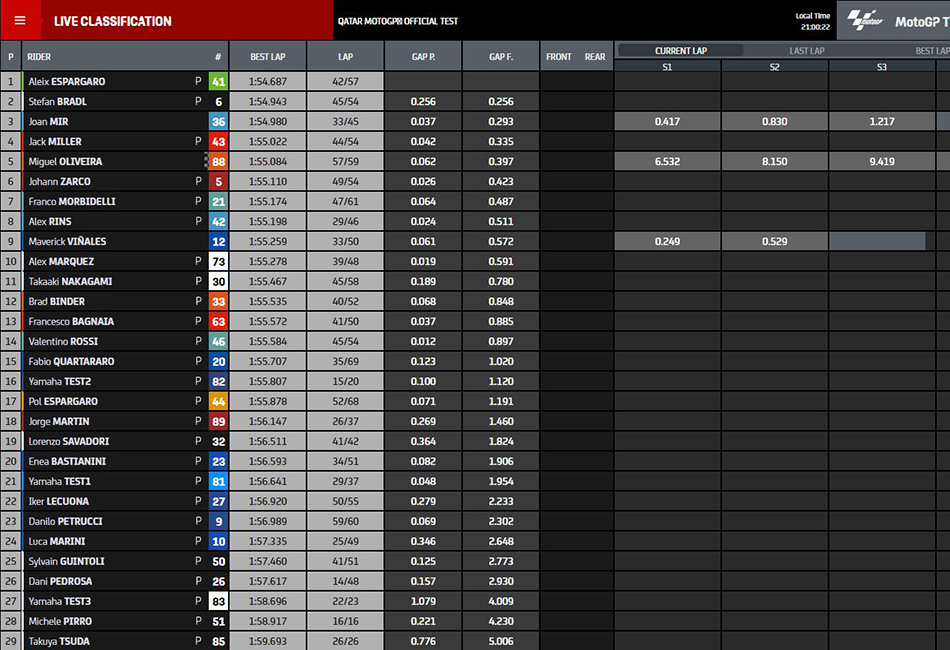Click number badge 23 for Enea Bastianini
This screenshot has height=650, width=950.
pos(218,461)
